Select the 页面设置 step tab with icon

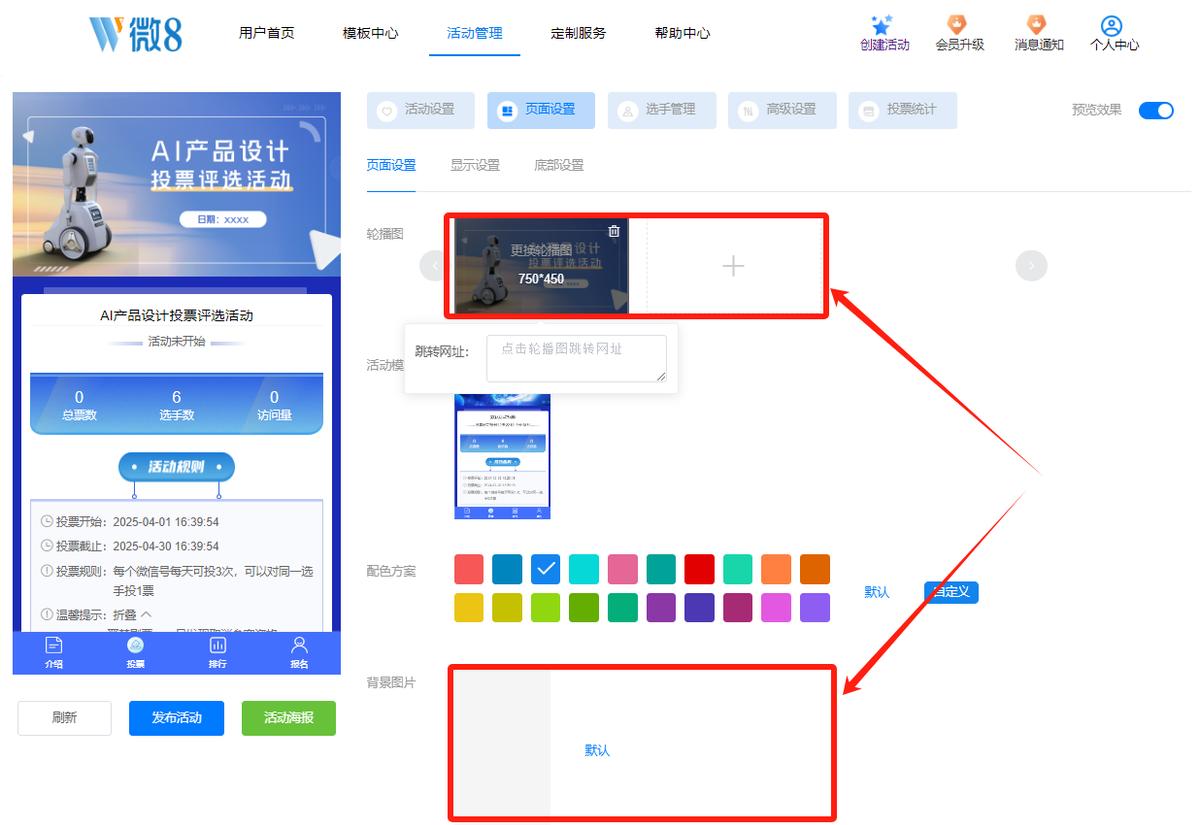(541, 110)
